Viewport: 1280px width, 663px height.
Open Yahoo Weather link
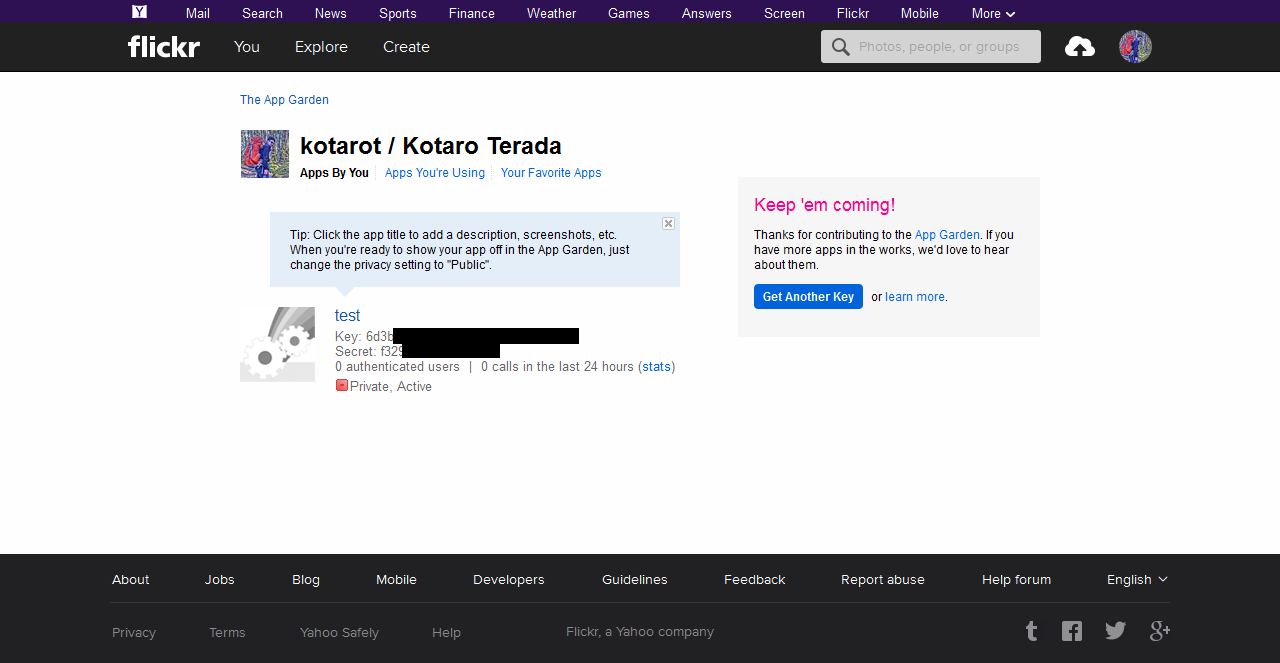552,13
